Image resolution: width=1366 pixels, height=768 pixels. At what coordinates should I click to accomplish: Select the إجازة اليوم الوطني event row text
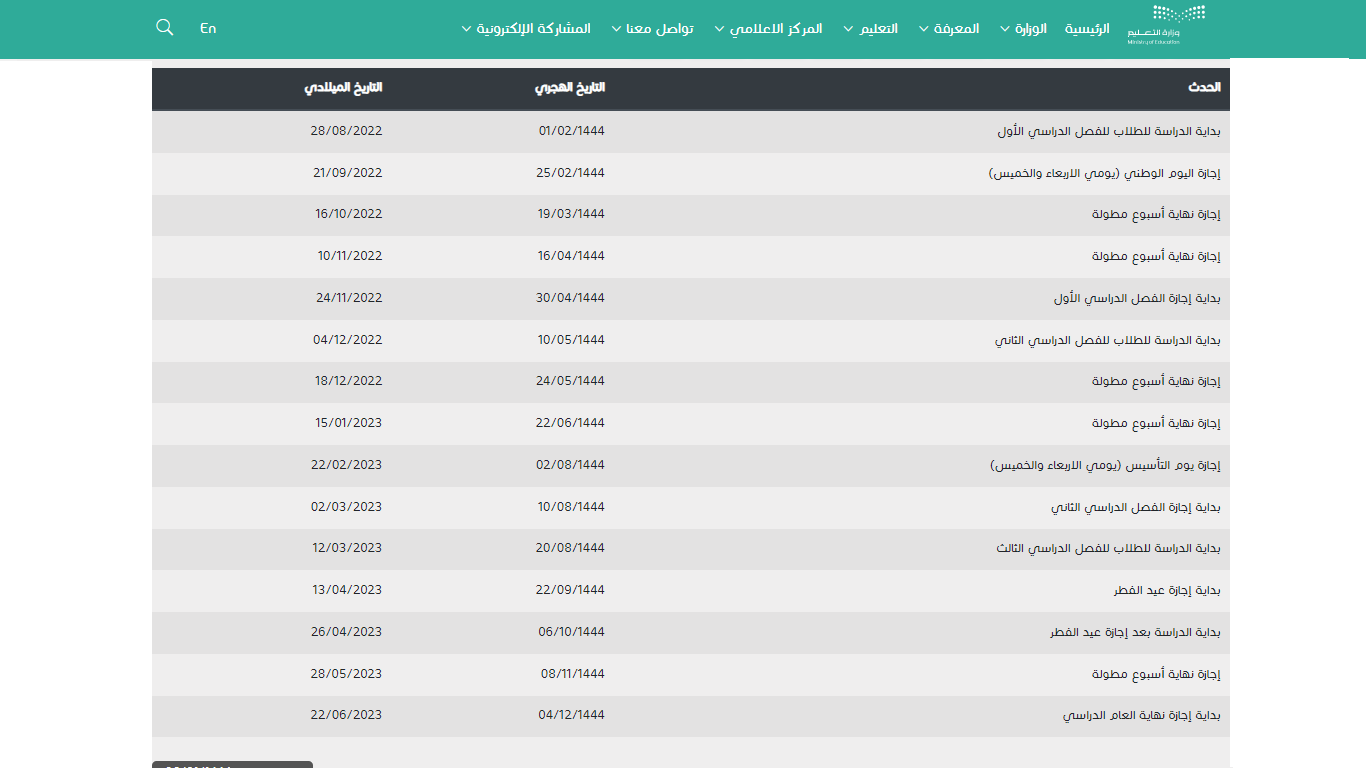click(x=1105, y=173)
